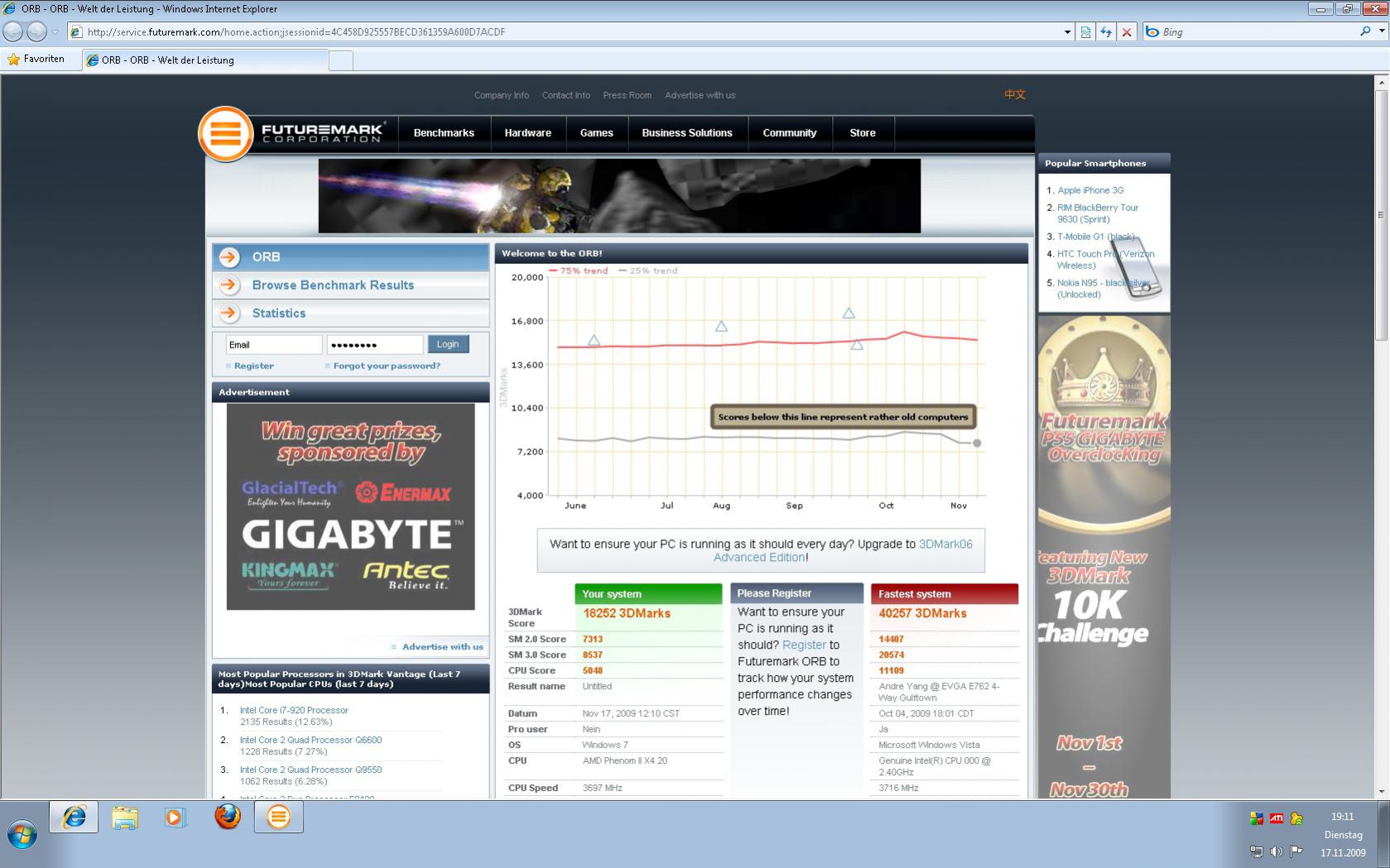Open Windows Explorer folder in taskbar
The width and height of the screenshot is (1390, 868).
coord(125,818)
